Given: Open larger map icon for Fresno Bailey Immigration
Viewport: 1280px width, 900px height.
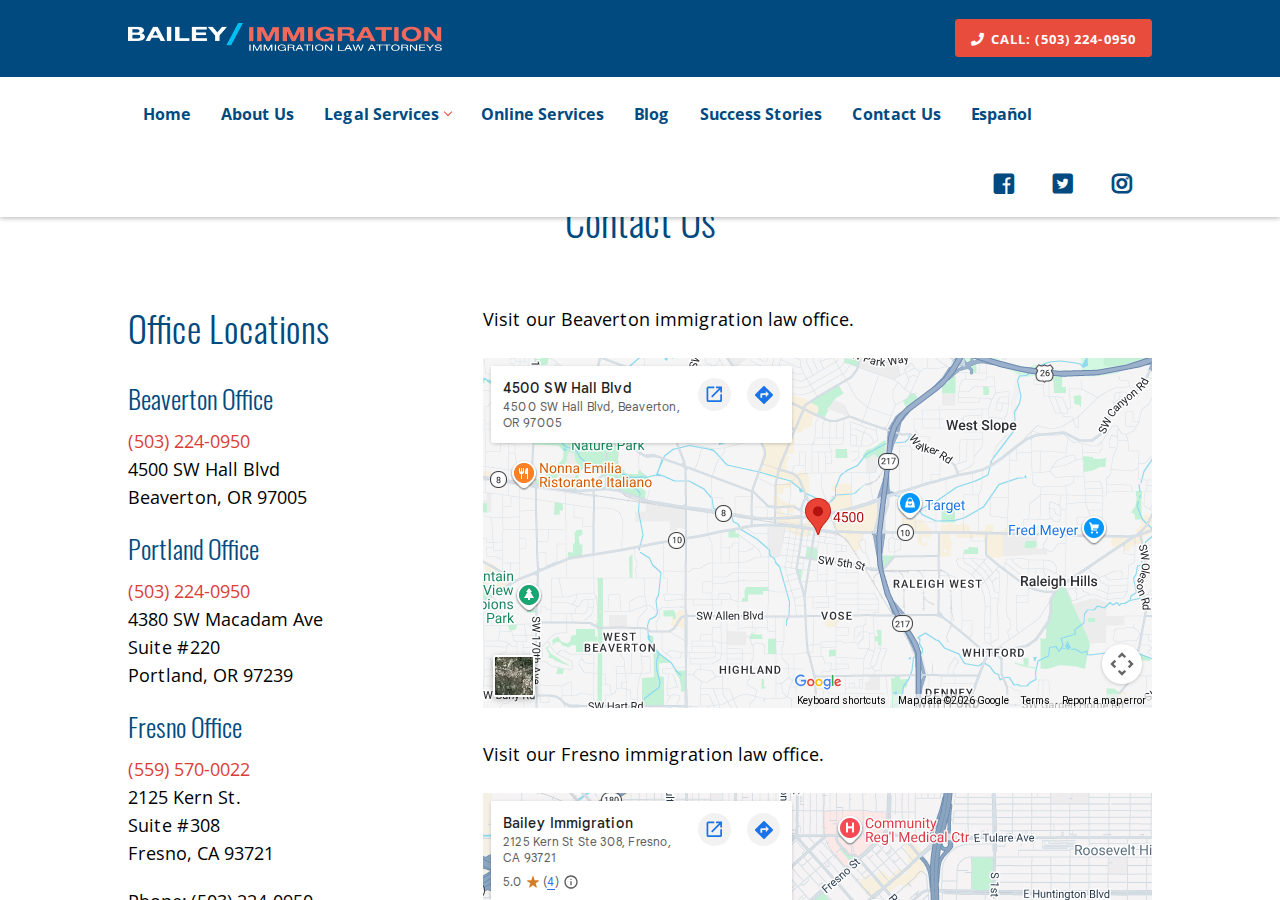Looking at the screenshot, I should pyautogui.click(x=714, y=829).
